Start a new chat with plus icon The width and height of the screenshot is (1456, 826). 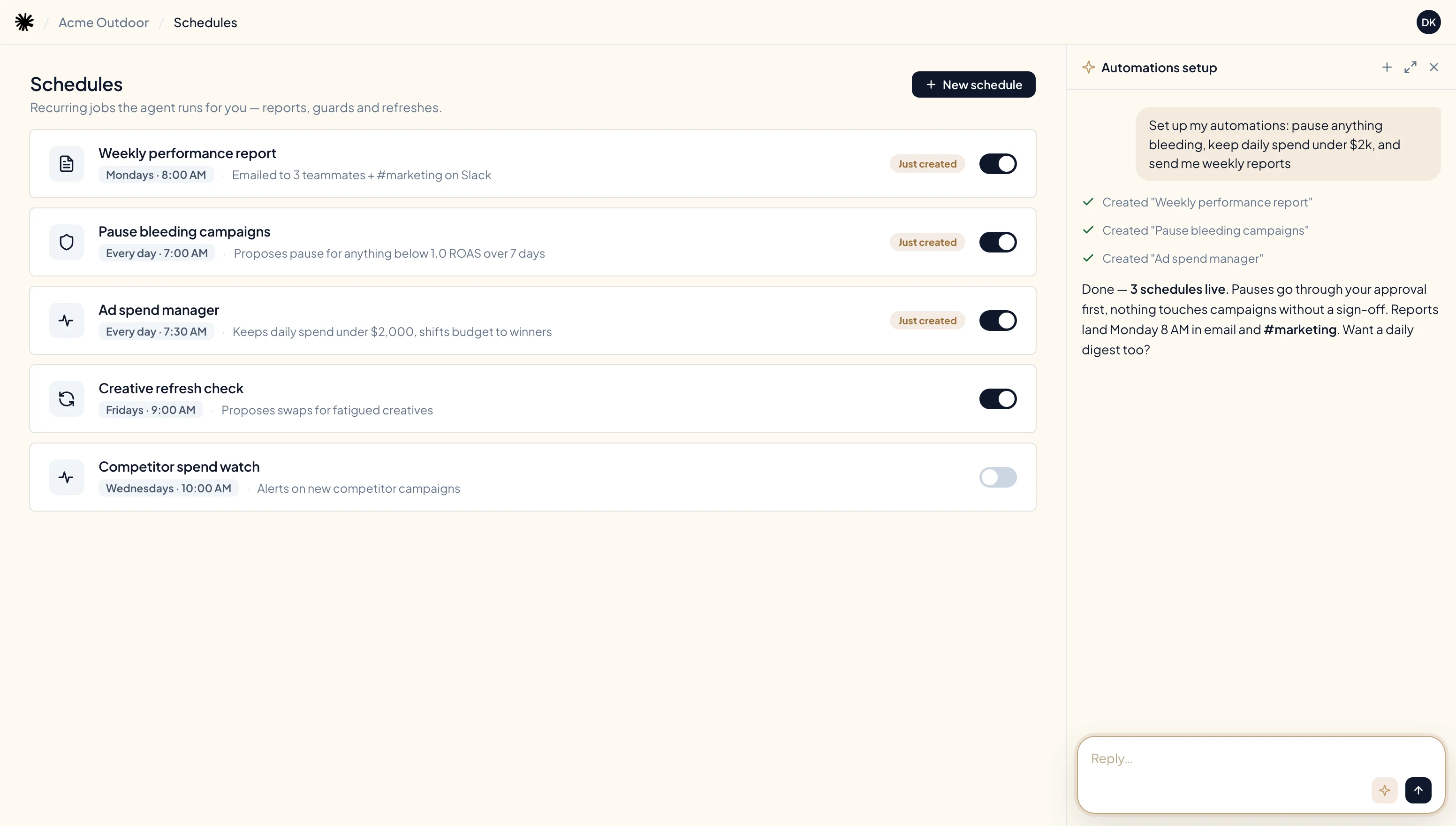[1387, 68]
